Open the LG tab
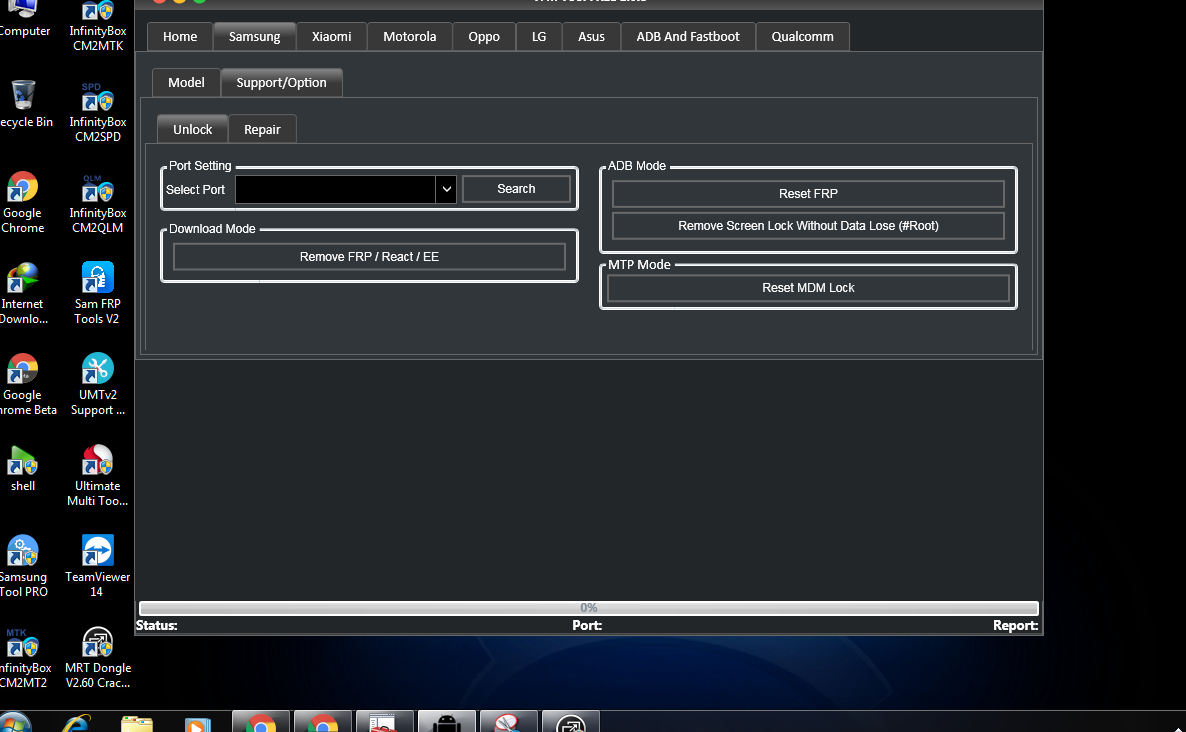Viewport: 1186px width, 732px height. 539,36
